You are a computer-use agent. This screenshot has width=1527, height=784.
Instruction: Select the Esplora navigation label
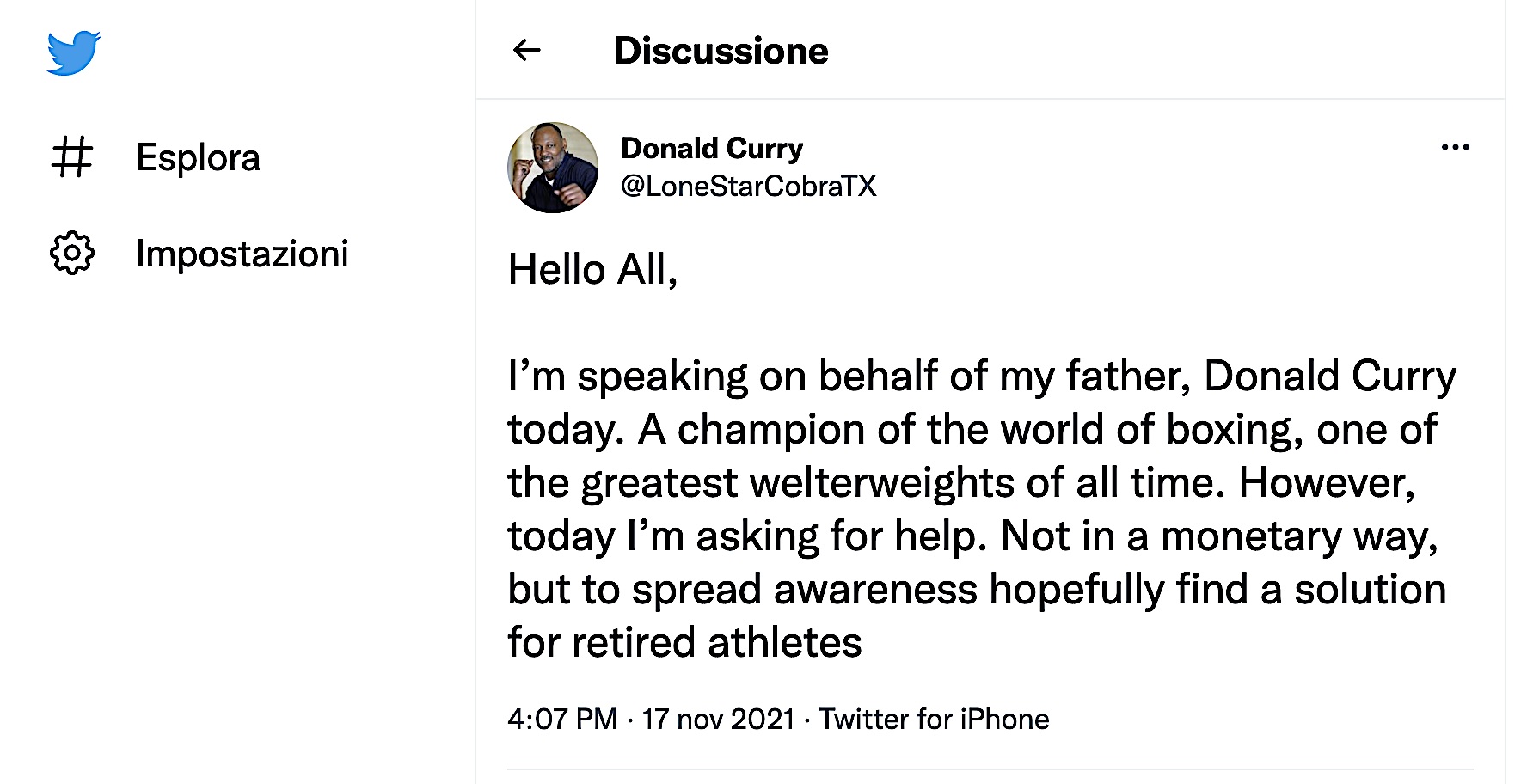[x=198, y=157]
